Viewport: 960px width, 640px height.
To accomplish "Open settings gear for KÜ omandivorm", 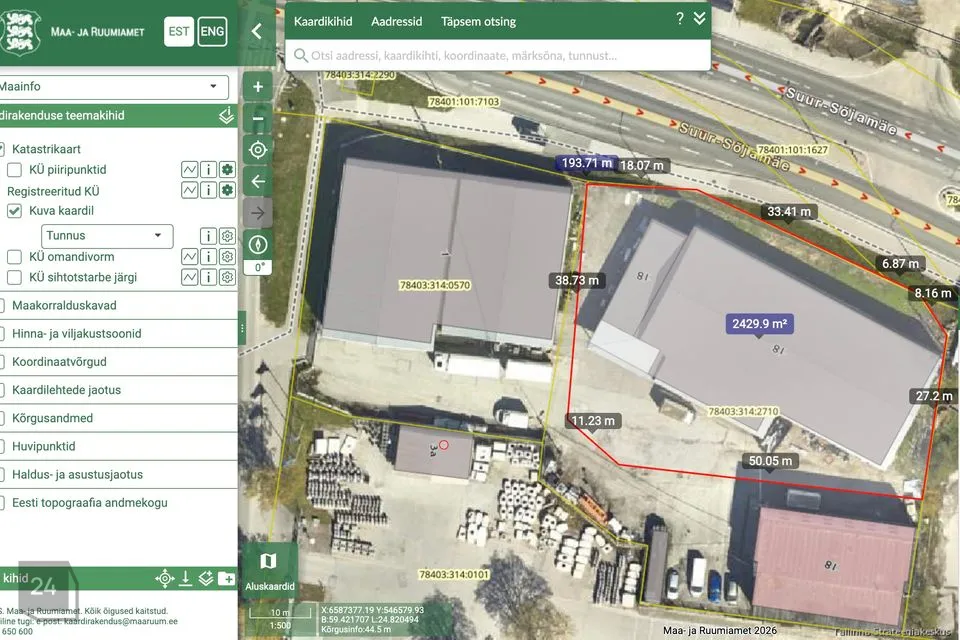I will [x=227, y=257].
